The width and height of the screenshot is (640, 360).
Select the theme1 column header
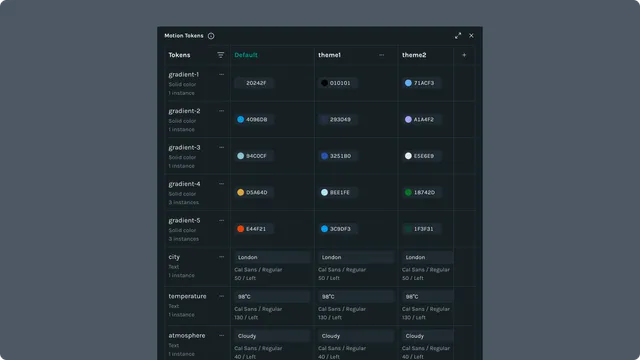pos(329,55)
